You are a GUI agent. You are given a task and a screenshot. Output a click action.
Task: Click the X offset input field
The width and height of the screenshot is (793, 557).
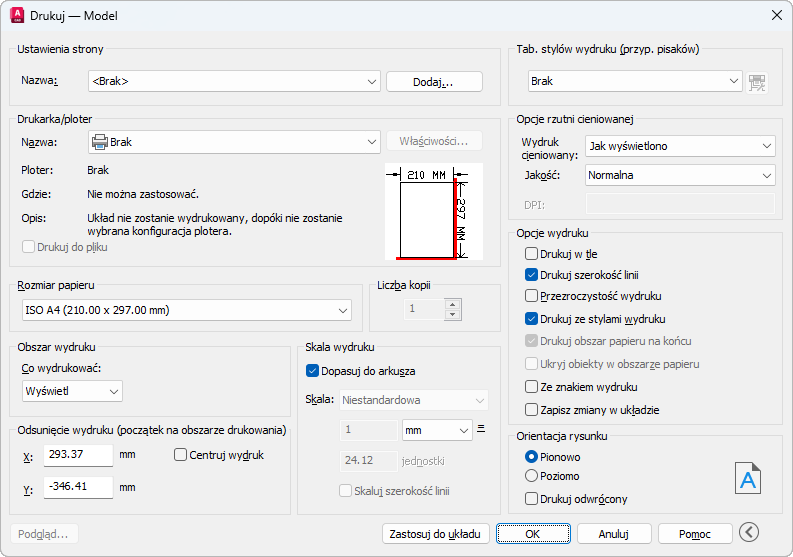77,455
